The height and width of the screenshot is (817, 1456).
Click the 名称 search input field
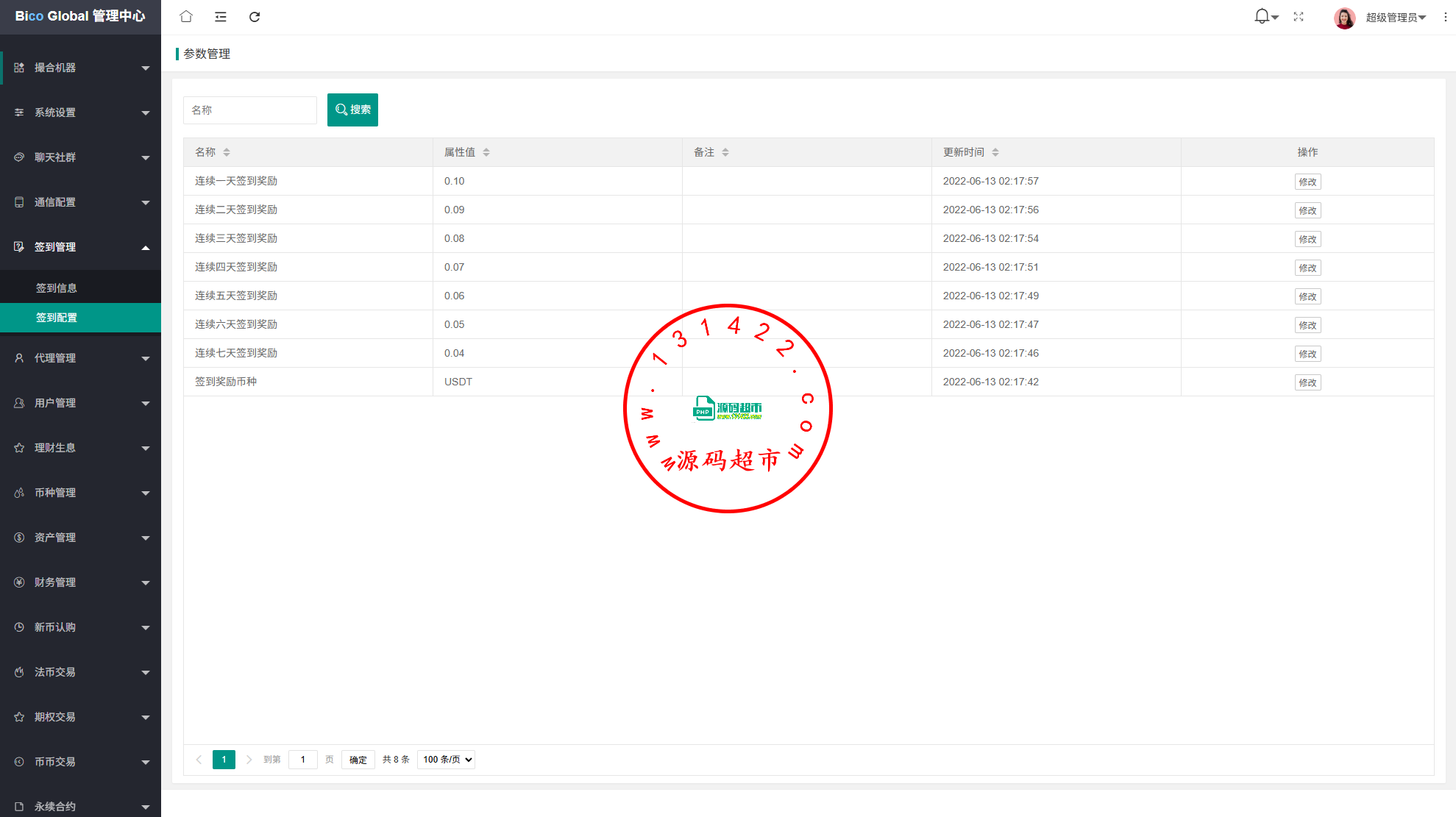click(x=249, y=110)
